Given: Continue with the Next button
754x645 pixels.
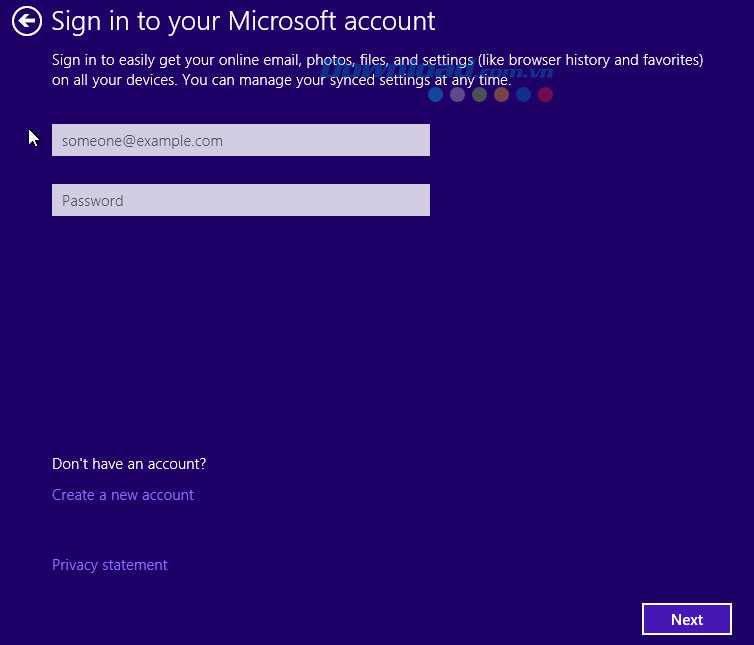Looking at the screenshot, I should pos(687,619).
